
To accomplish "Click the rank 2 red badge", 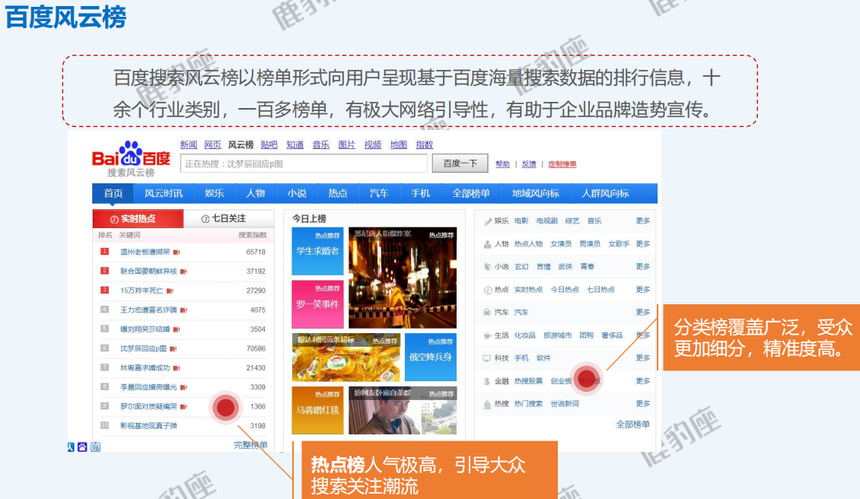I will tap(104, 271).
